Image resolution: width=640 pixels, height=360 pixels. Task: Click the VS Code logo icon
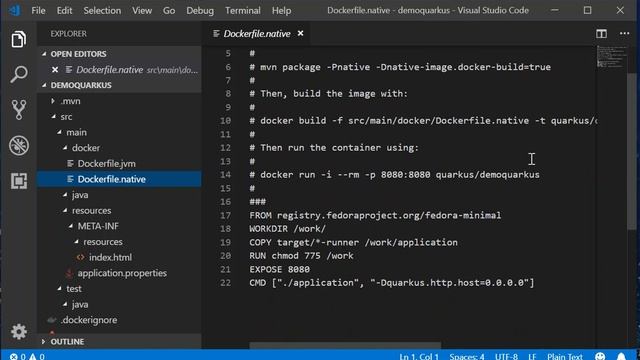[15, 10]
